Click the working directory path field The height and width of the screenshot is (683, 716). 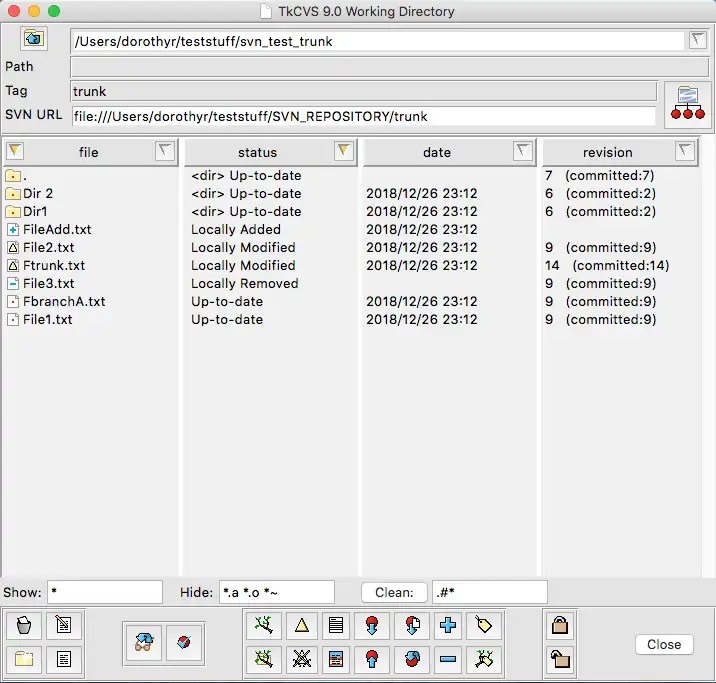(x=377, y=42)
